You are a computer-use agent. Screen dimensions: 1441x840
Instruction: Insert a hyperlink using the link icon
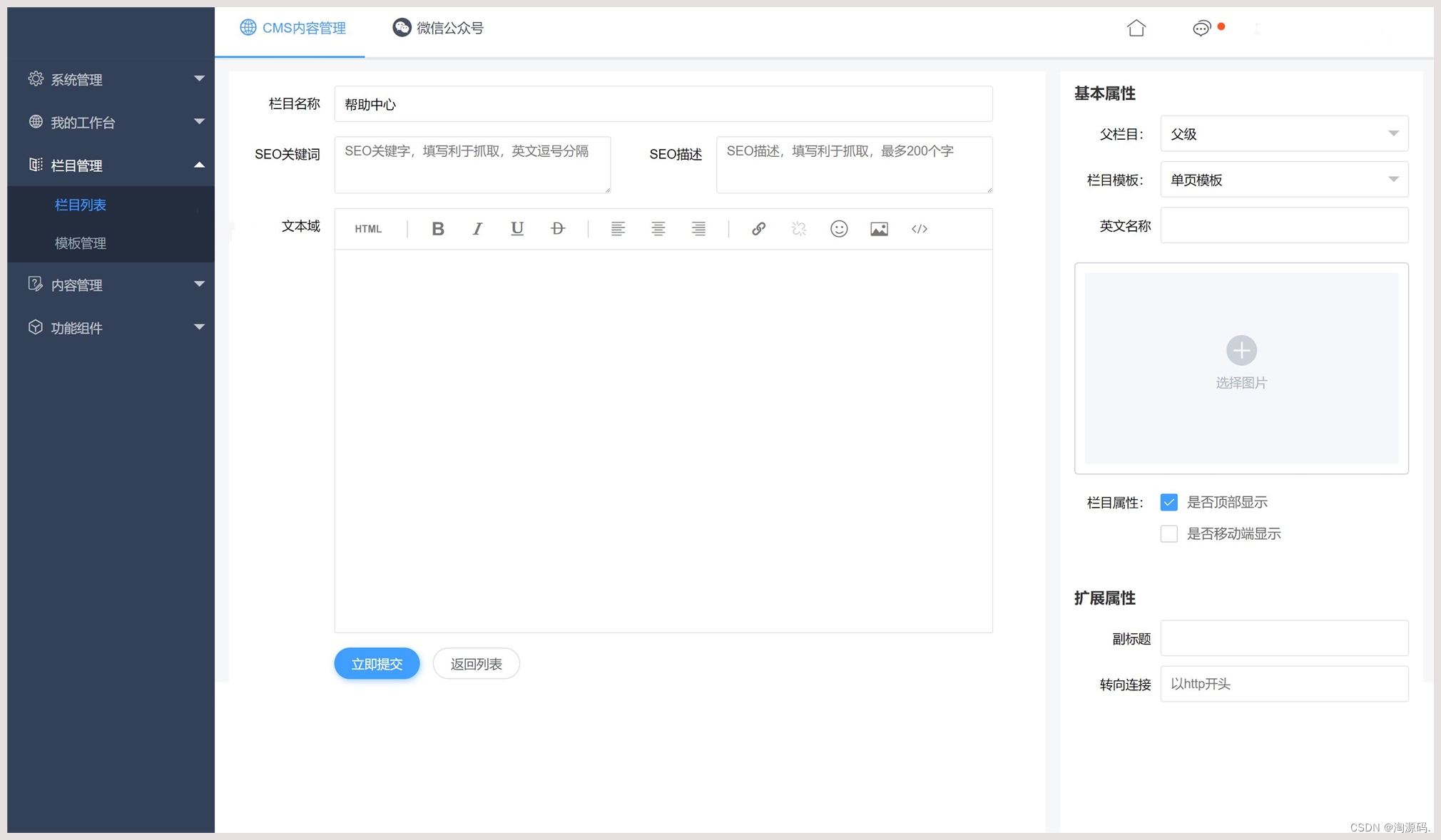pos(758,229)
